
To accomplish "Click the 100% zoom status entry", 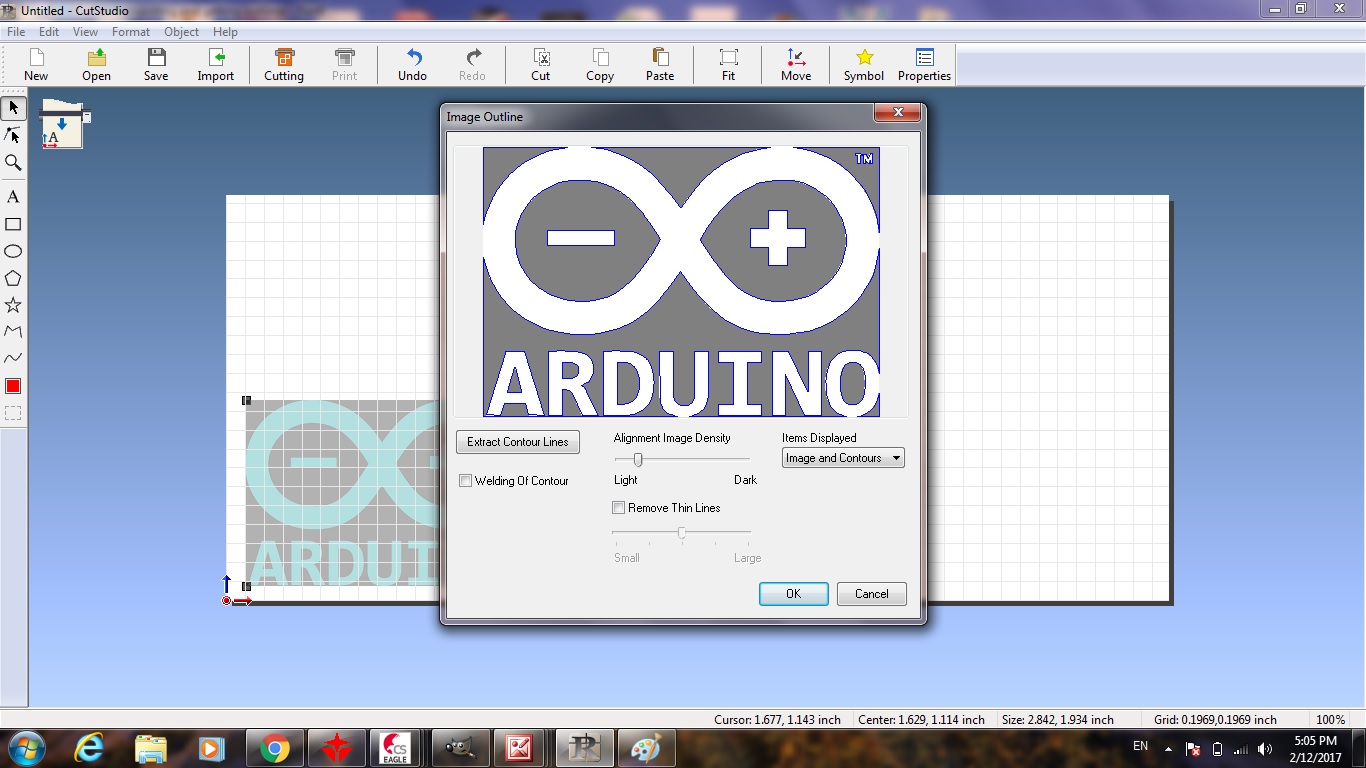I will [1330, 720].
